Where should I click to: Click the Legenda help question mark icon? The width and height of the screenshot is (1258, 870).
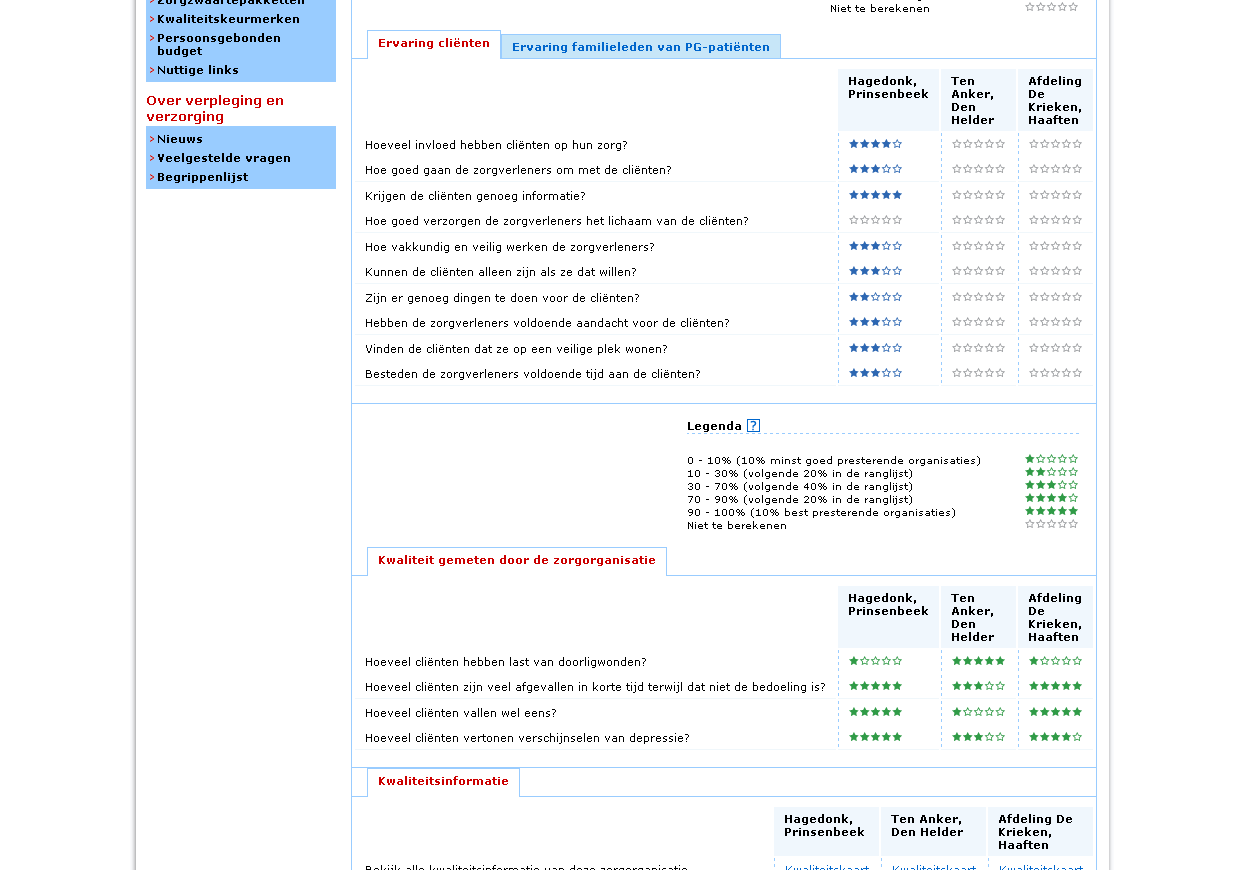click(x=753, y=426)
